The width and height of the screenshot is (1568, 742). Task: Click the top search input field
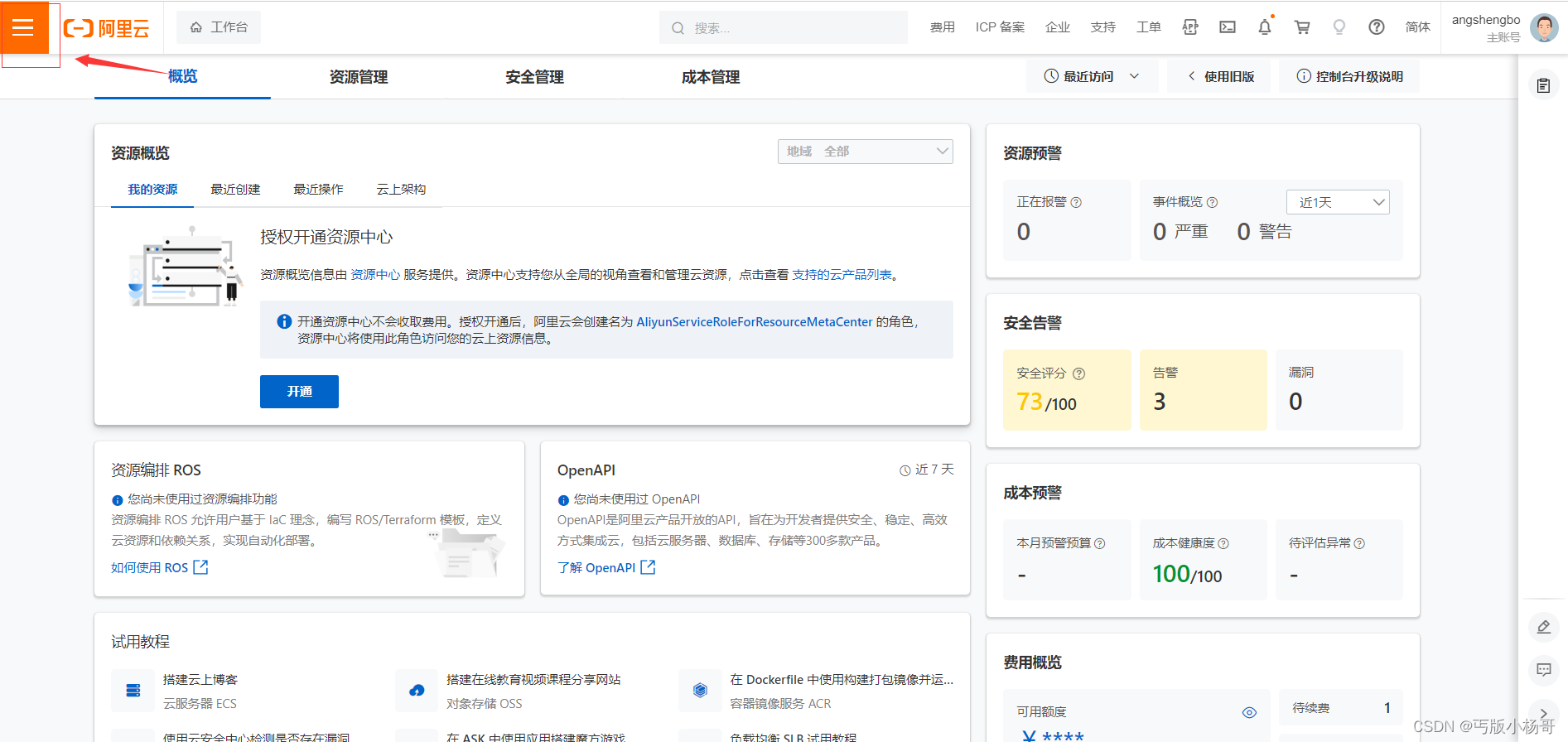pyautogui.click(x=784, y=27)
